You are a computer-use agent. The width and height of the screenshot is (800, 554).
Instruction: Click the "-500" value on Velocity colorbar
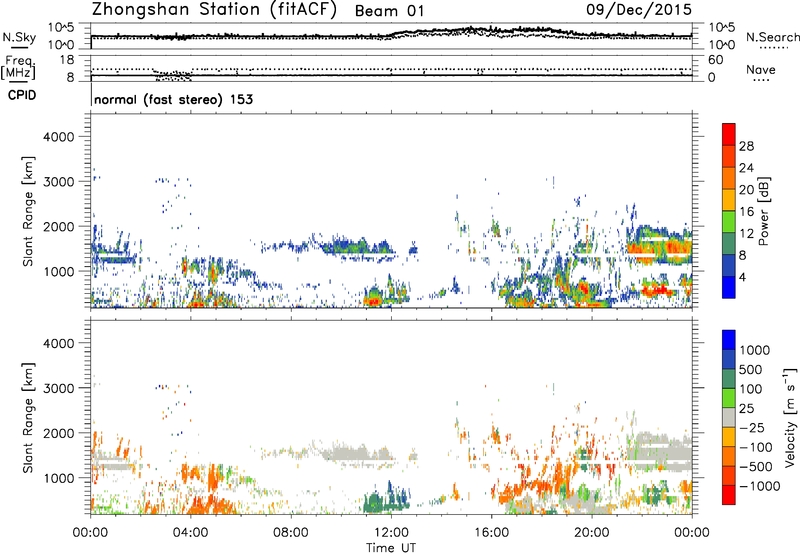[x=756, y=467]
